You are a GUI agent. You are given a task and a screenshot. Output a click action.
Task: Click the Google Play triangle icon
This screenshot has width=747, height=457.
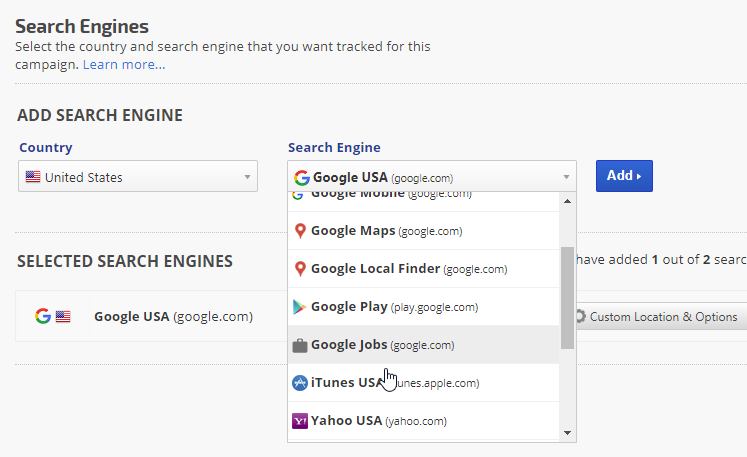(299, 307)
